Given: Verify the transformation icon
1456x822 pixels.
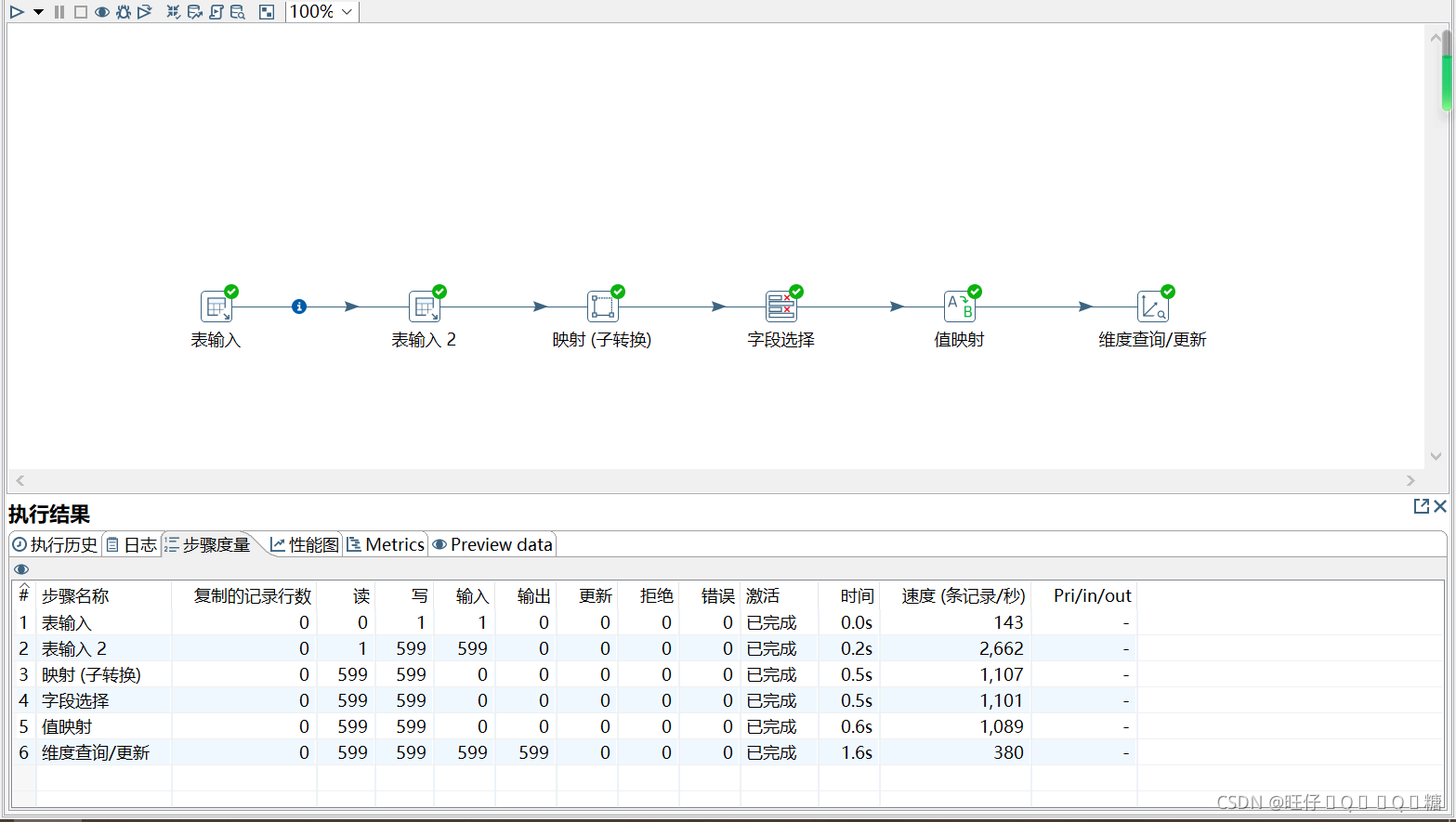Looking at the screenshot, I should pos(174,12).
